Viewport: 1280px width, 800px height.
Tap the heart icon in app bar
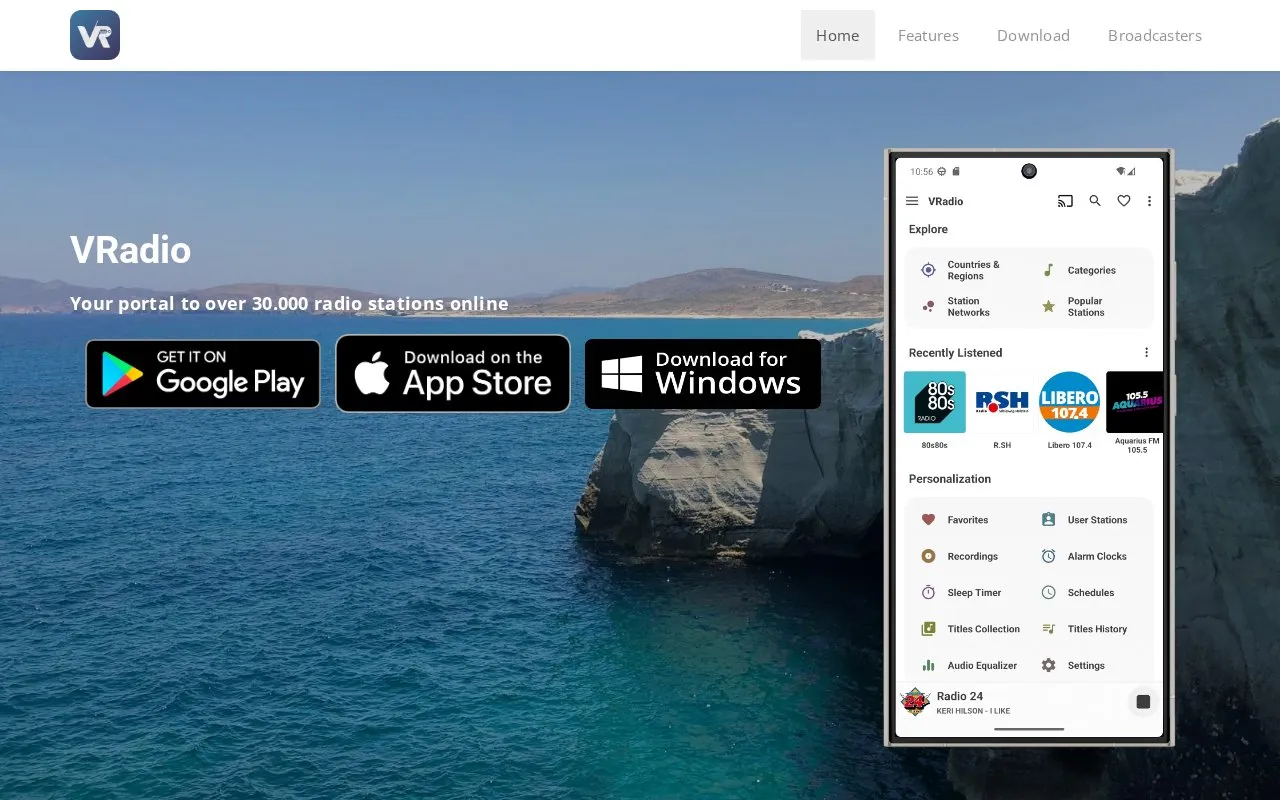[x=1123, y=201]
